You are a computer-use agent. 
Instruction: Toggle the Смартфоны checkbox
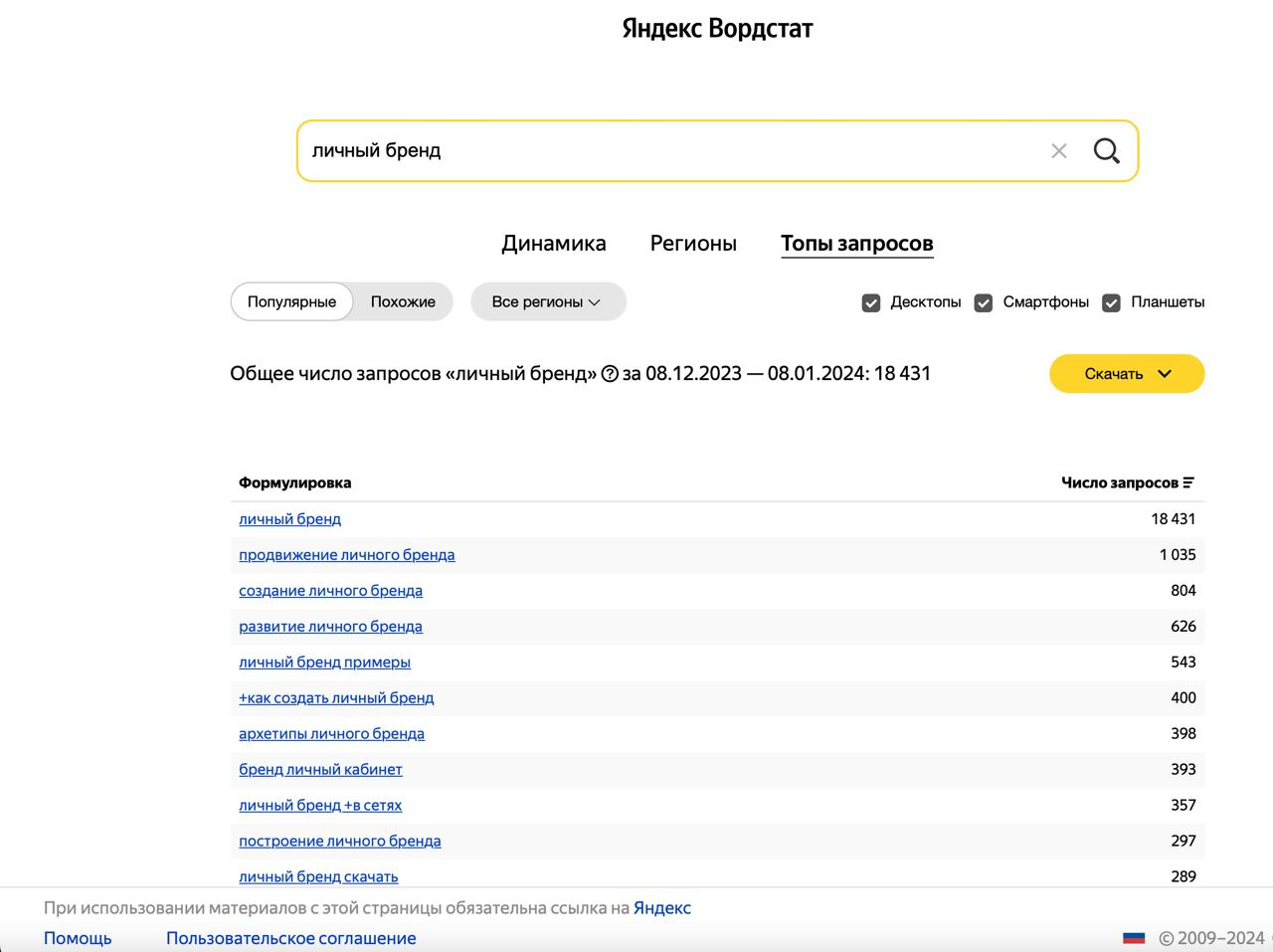pos(984,302)
